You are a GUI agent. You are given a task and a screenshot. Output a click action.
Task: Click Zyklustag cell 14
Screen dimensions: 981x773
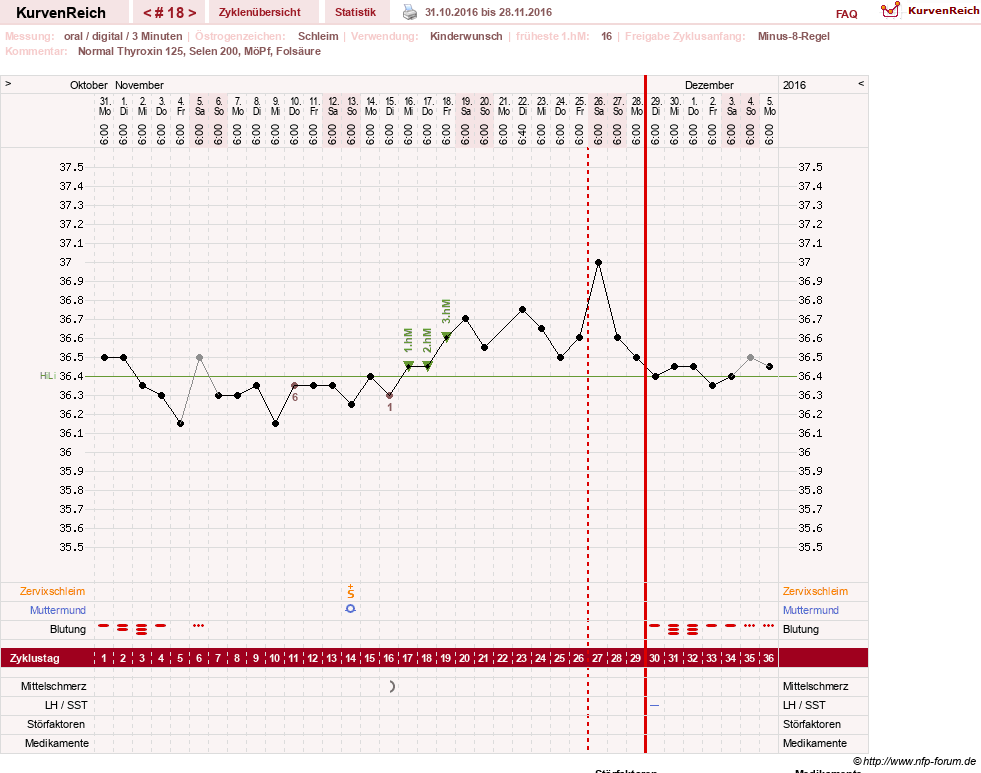351,658
